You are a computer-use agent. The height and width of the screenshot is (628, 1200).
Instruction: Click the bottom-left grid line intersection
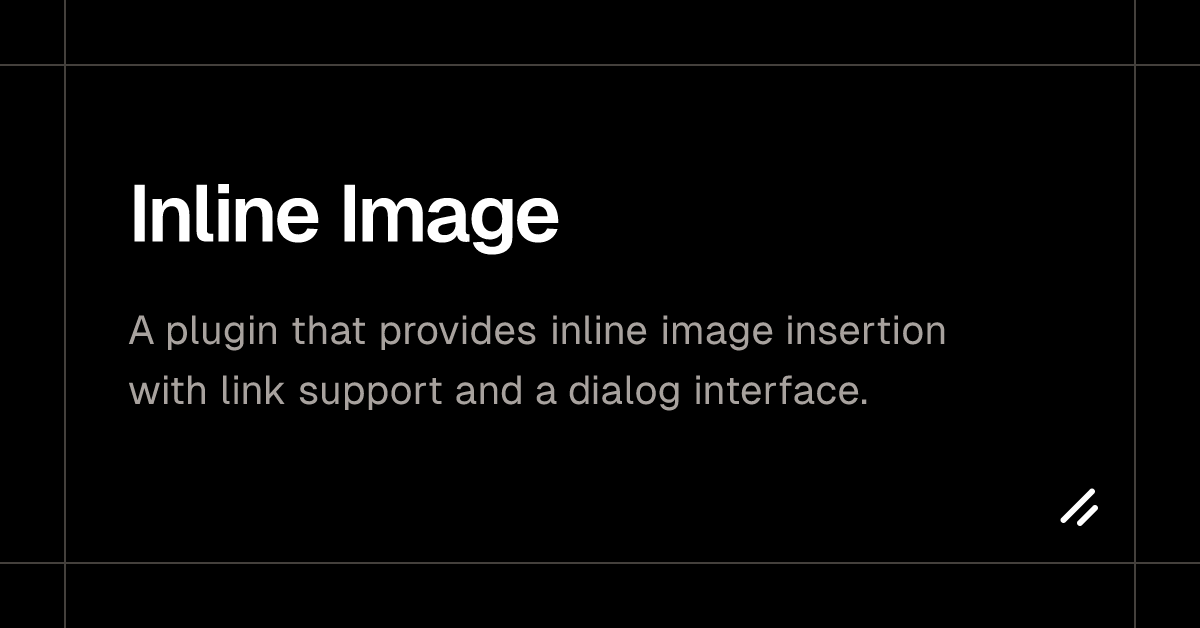[65, 563]
